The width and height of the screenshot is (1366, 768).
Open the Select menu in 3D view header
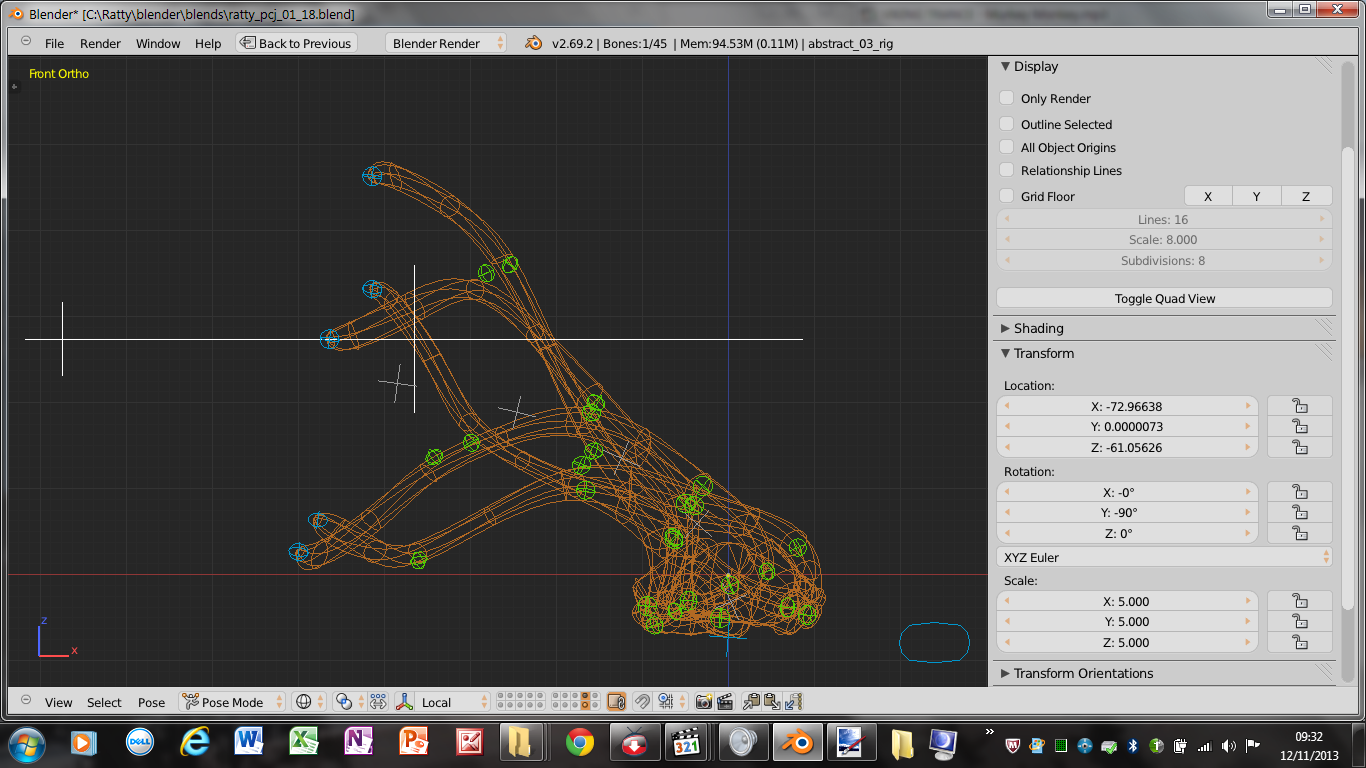point(104,702)
